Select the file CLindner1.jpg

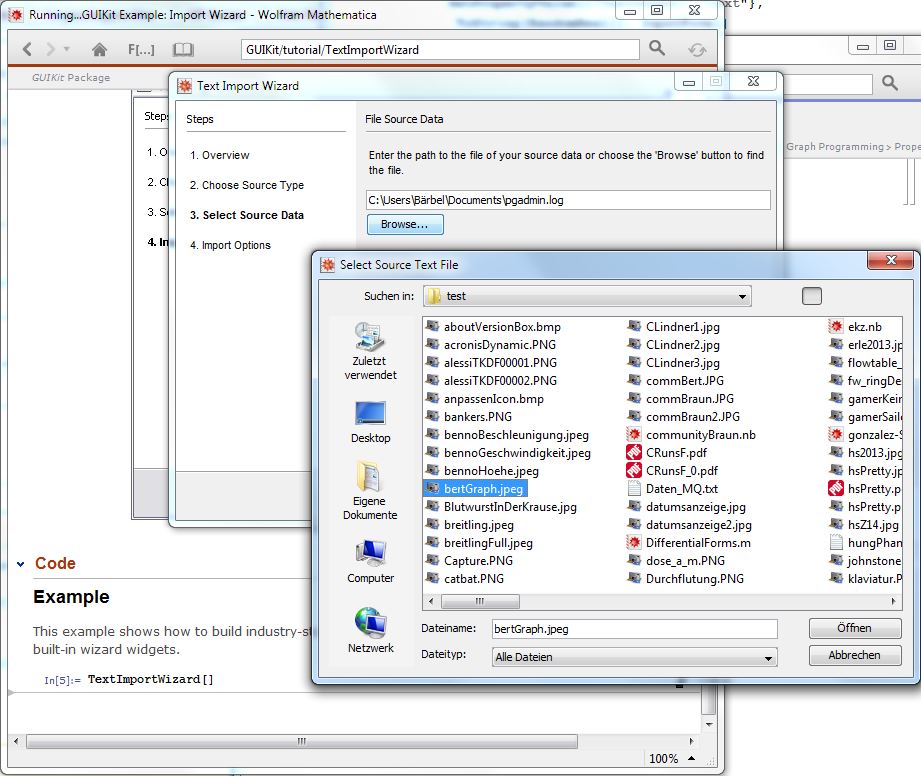click(674, 327)
